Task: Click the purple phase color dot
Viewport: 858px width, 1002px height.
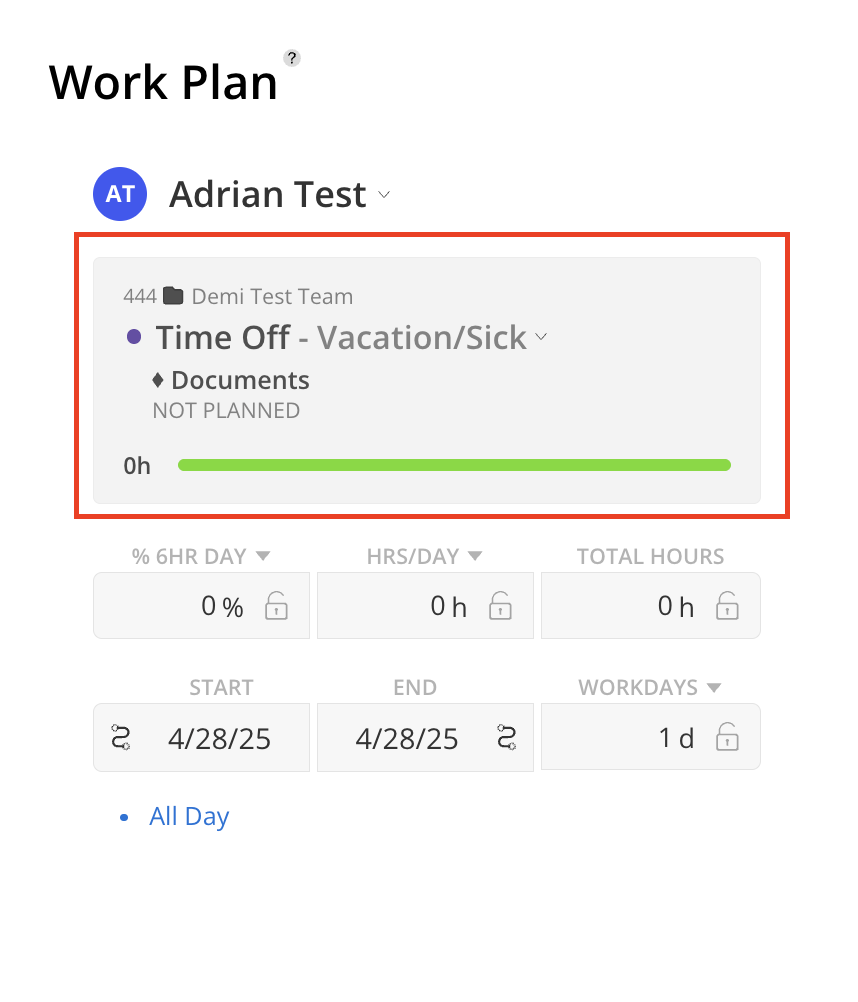Action: (x=134, y=337)
